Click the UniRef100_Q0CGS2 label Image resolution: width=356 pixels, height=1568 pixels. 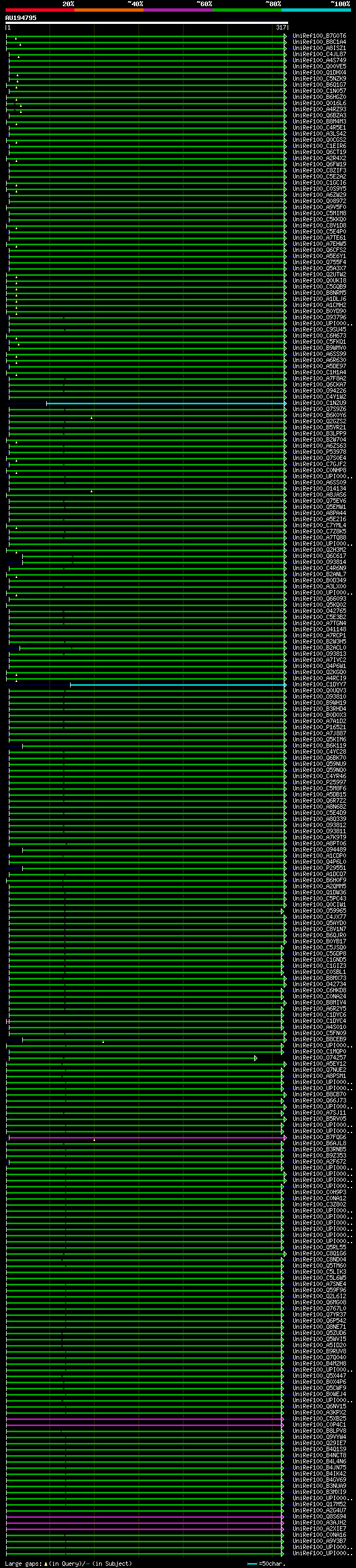click(319, 140)
